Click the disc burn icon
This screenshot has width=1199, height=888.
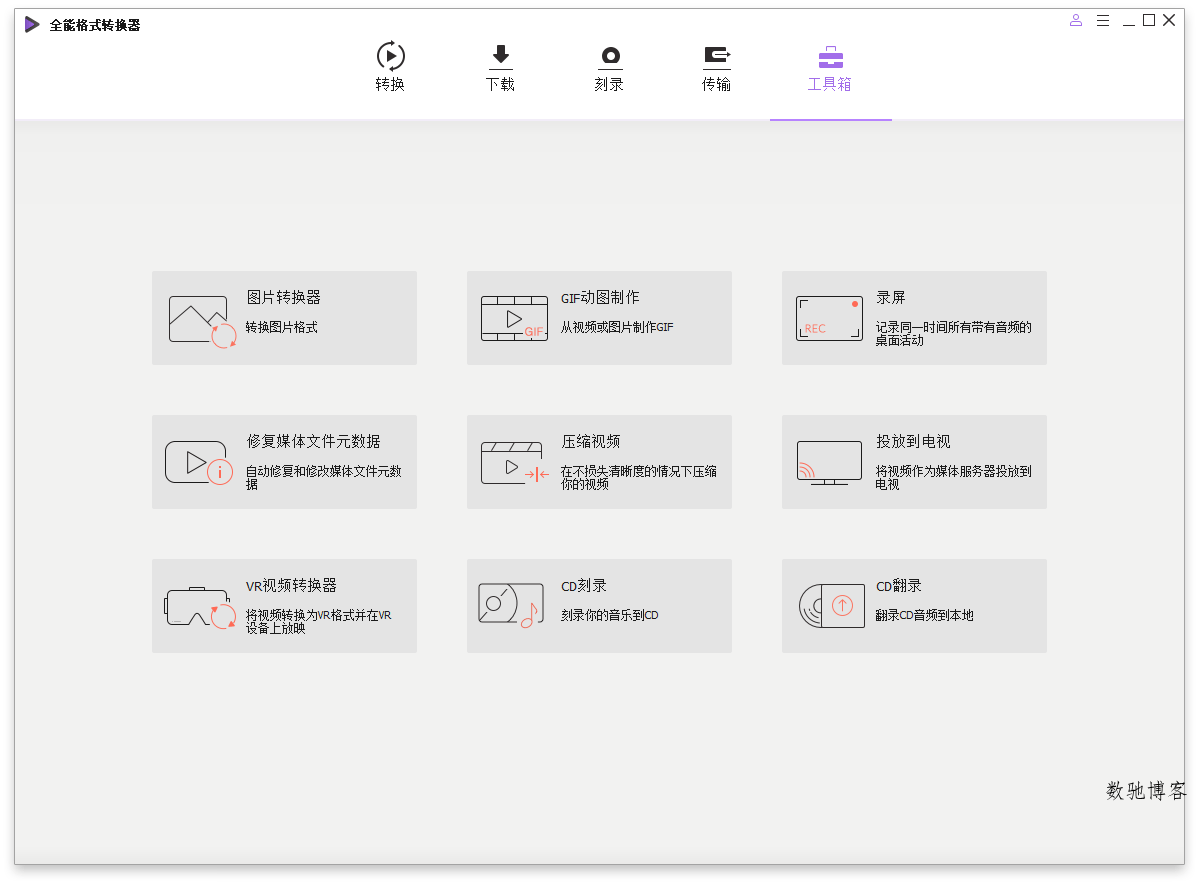coord(610,57)
